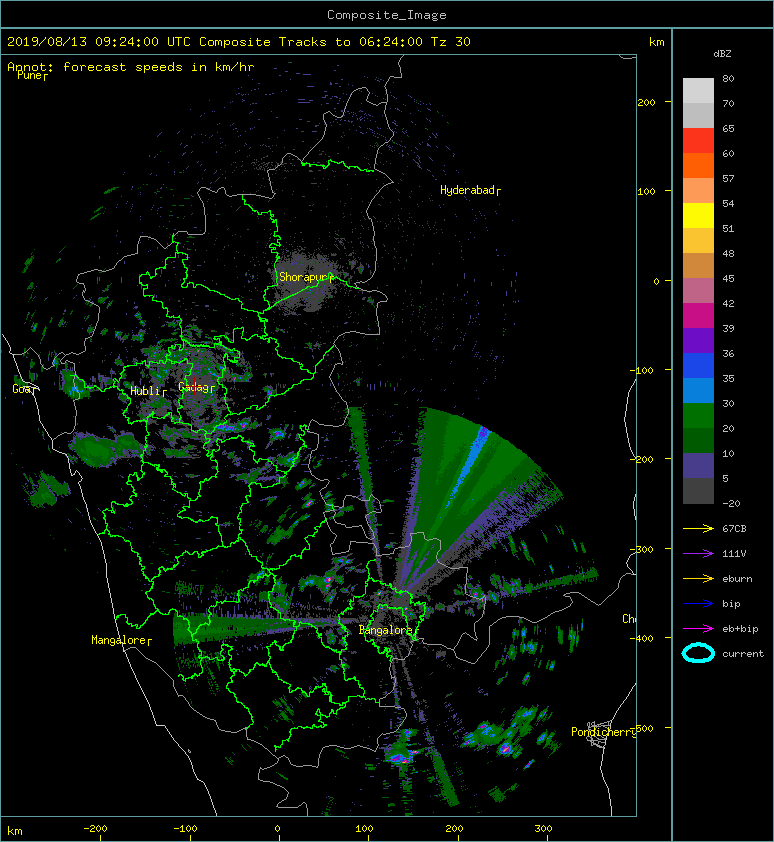Pick the slate purple 10 dBZ swatch
Viewport: 774px width, 842px height.
(x=698, y=466)
